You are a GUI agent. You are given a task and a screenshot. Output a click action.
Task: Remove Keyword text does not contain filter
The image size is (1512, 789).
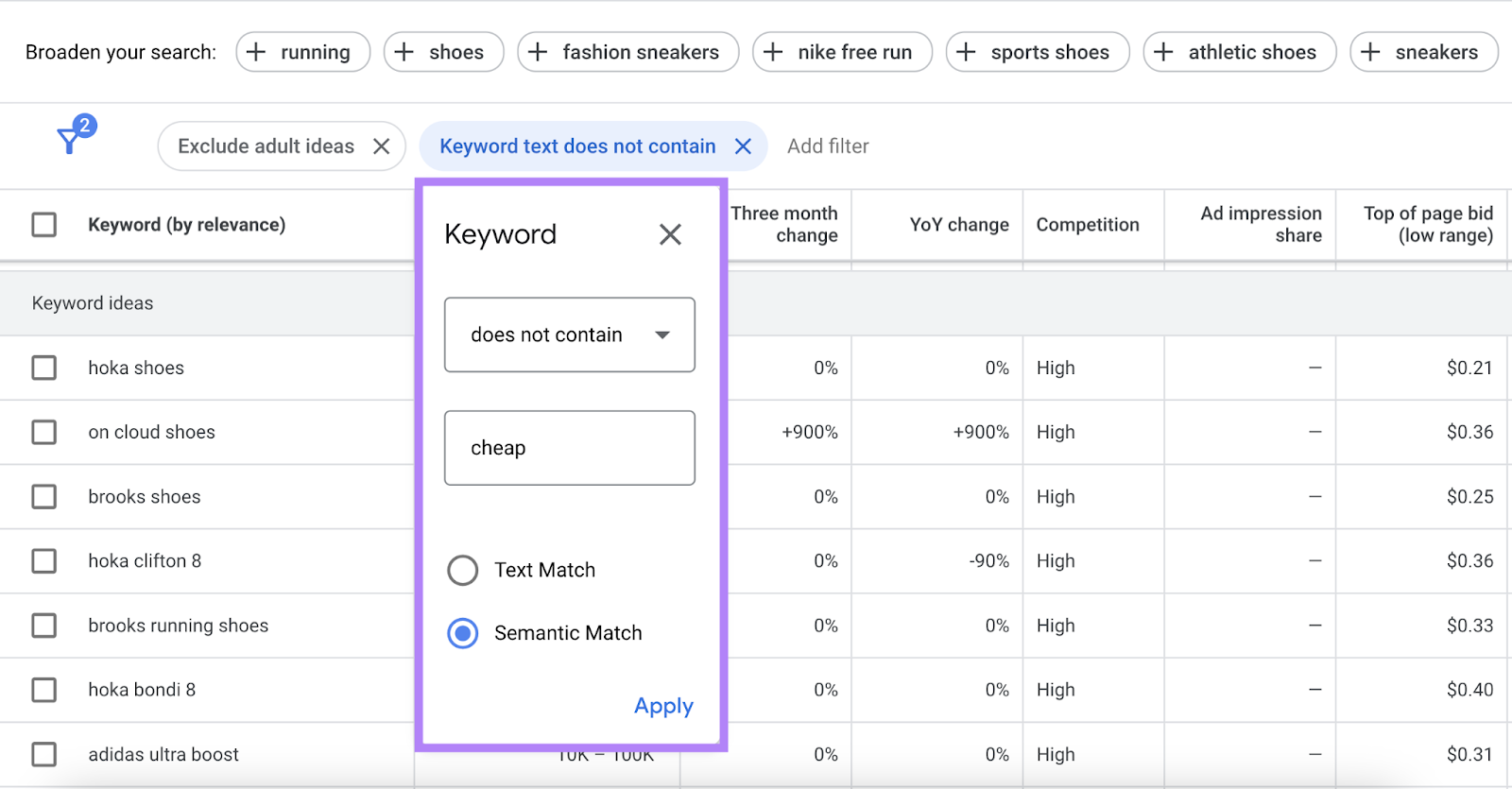(x=743, y=146)
